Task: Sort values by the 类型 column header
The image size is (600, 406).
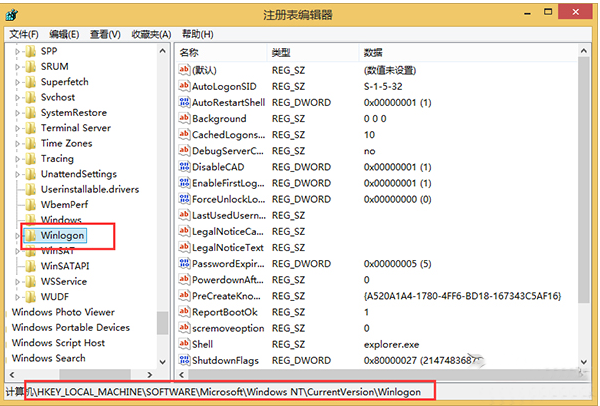Action: [313, 53]
